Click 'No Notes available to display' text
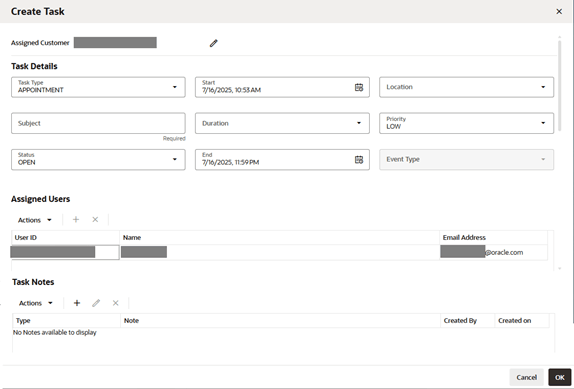The width and height of the screenshot is (574, 389). click(55, 332)
